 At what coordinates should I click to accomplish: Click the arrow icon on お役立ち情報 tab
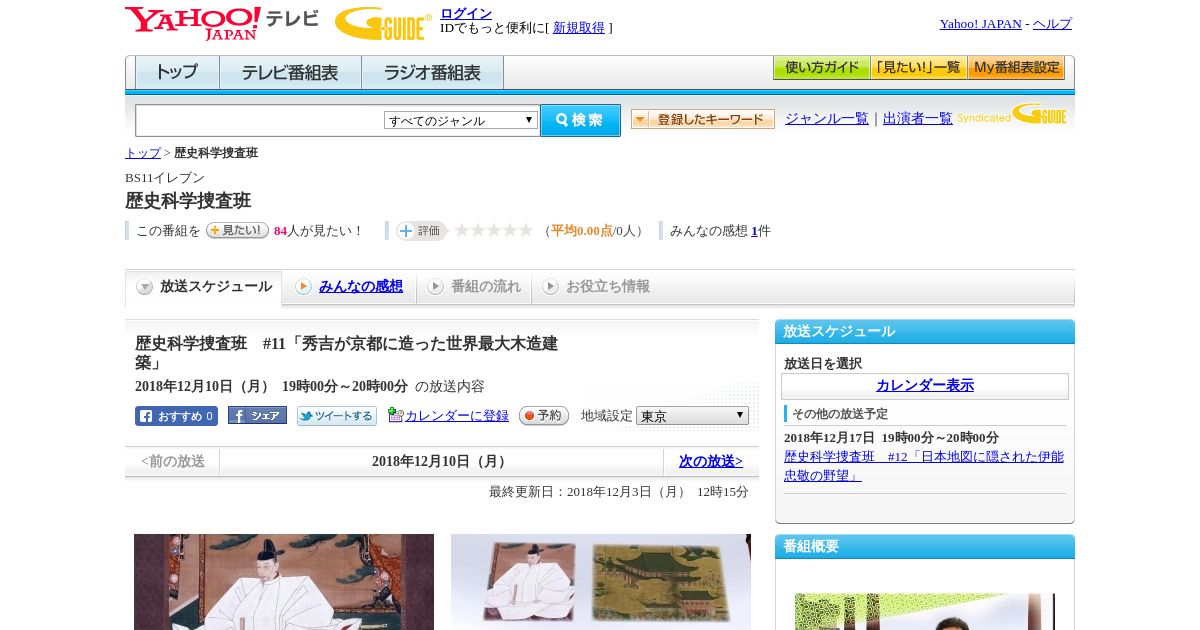coord(550,287)
